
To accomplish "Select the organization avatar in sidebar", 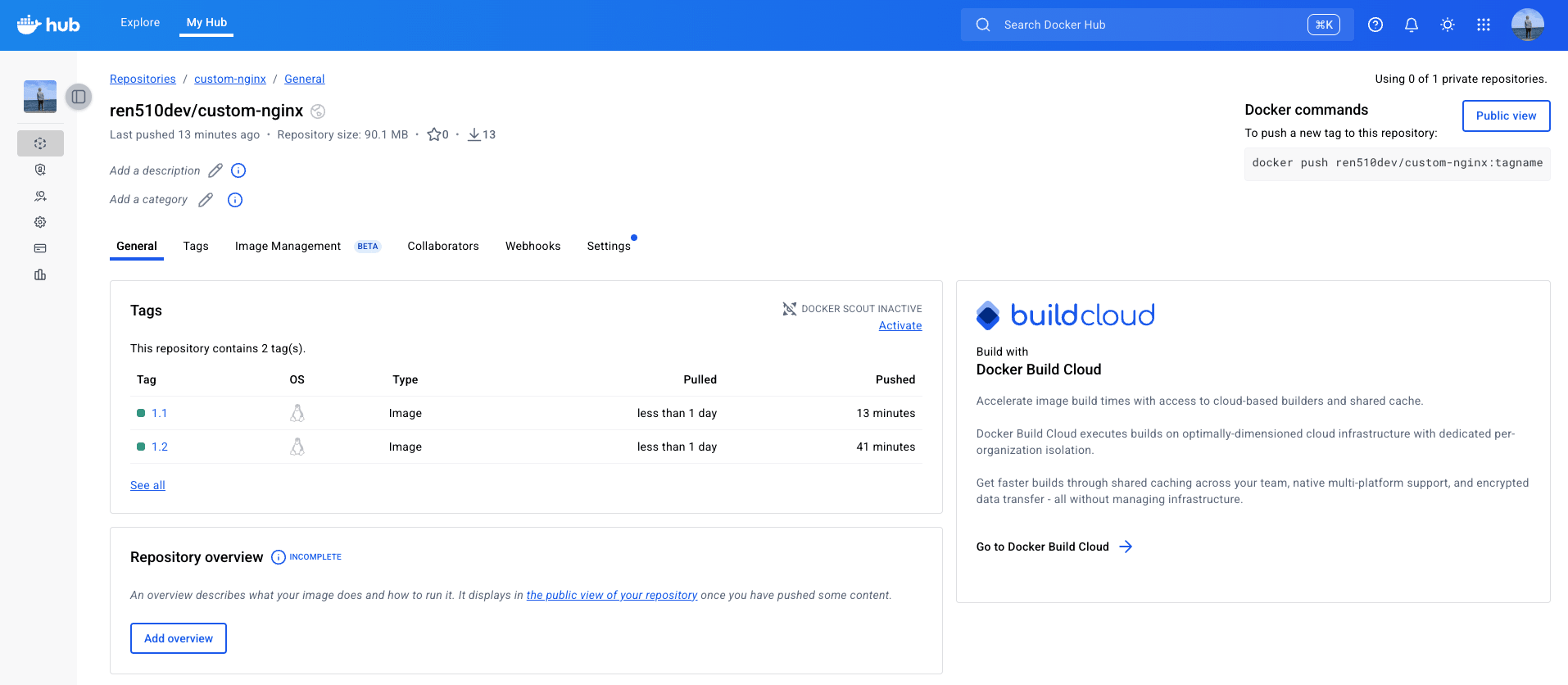I will tap(40, 97).
